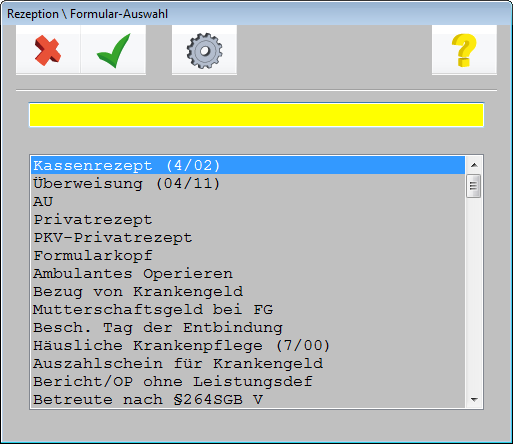This screenshot has height=444, width=513.
Task: Select Kassenrezept (4/02) in list
Action: [x=248, y=166]
